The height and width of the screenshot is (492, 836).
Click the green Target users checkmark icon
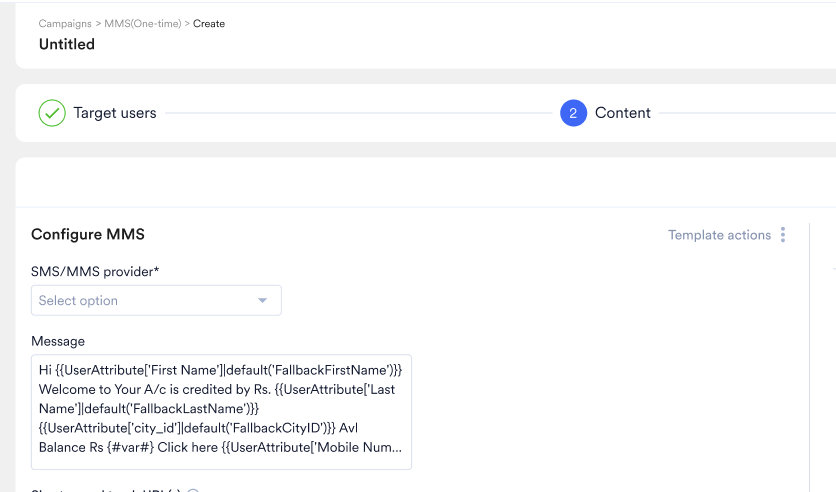(x=52, y=113)
